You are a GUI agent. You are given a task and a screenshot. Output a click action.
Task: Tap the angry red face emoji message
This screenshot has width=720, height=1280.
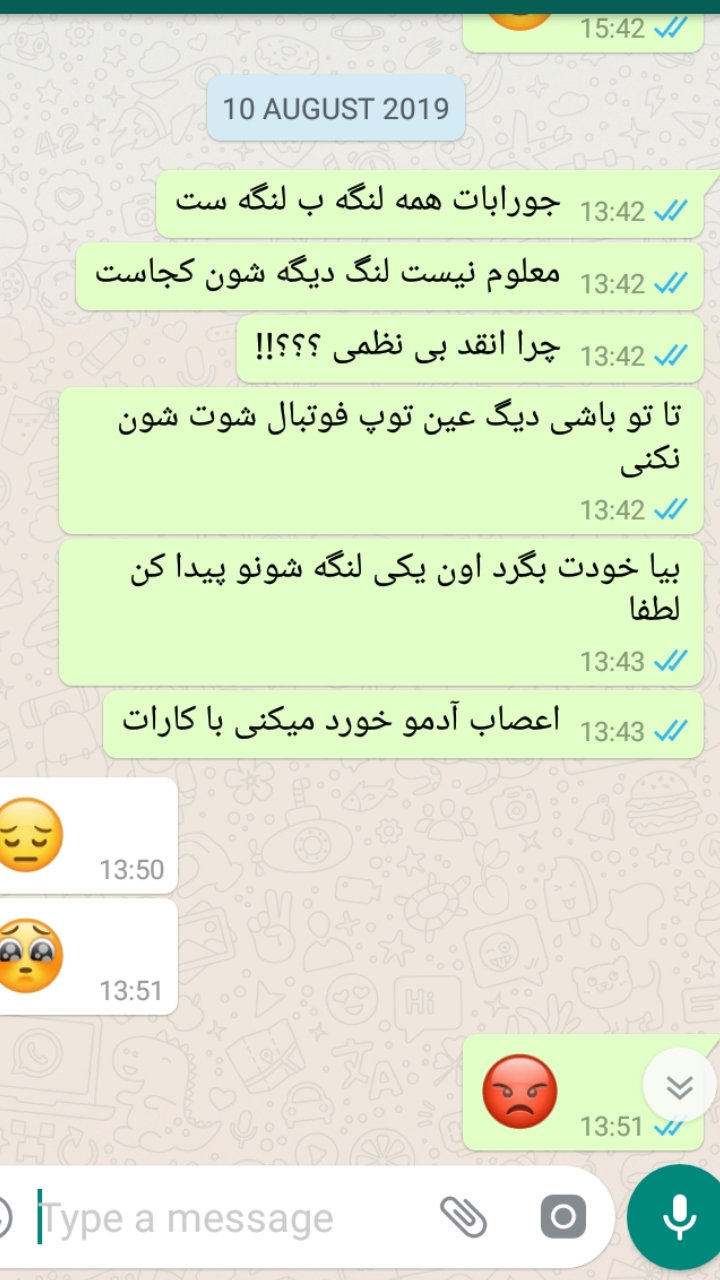pyautogui.click(x=519, y=1091)
